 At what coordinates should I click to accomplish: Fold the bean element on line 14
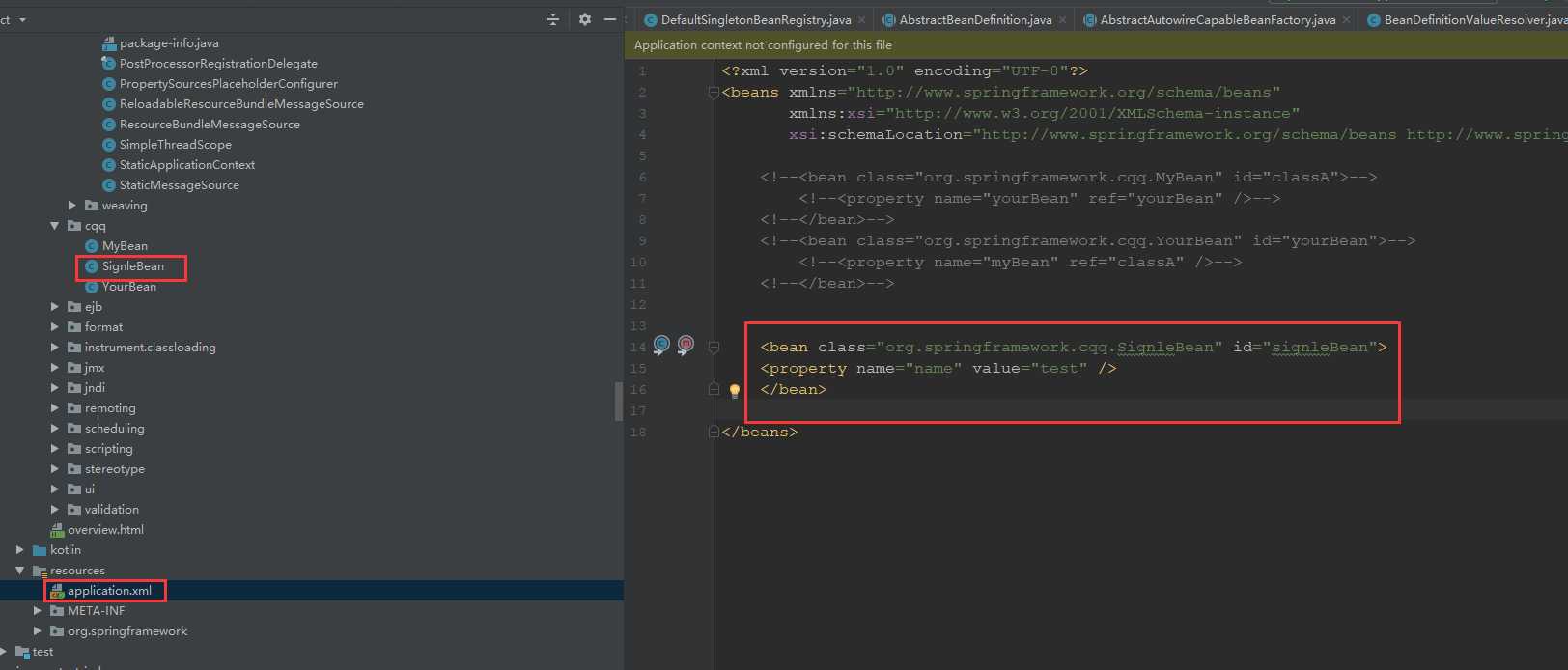pyautogui.click(x=714, y=348)
